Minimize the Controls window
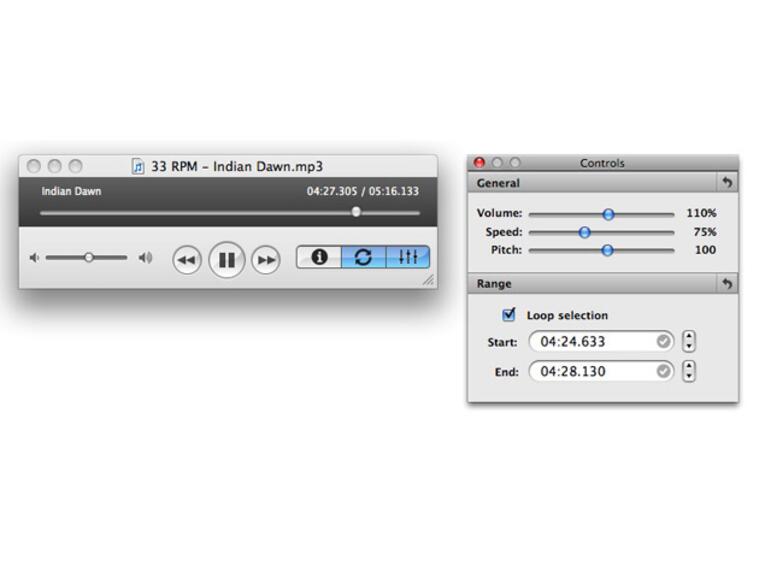The height and width of the screenshot is (578, 770). 497,163
